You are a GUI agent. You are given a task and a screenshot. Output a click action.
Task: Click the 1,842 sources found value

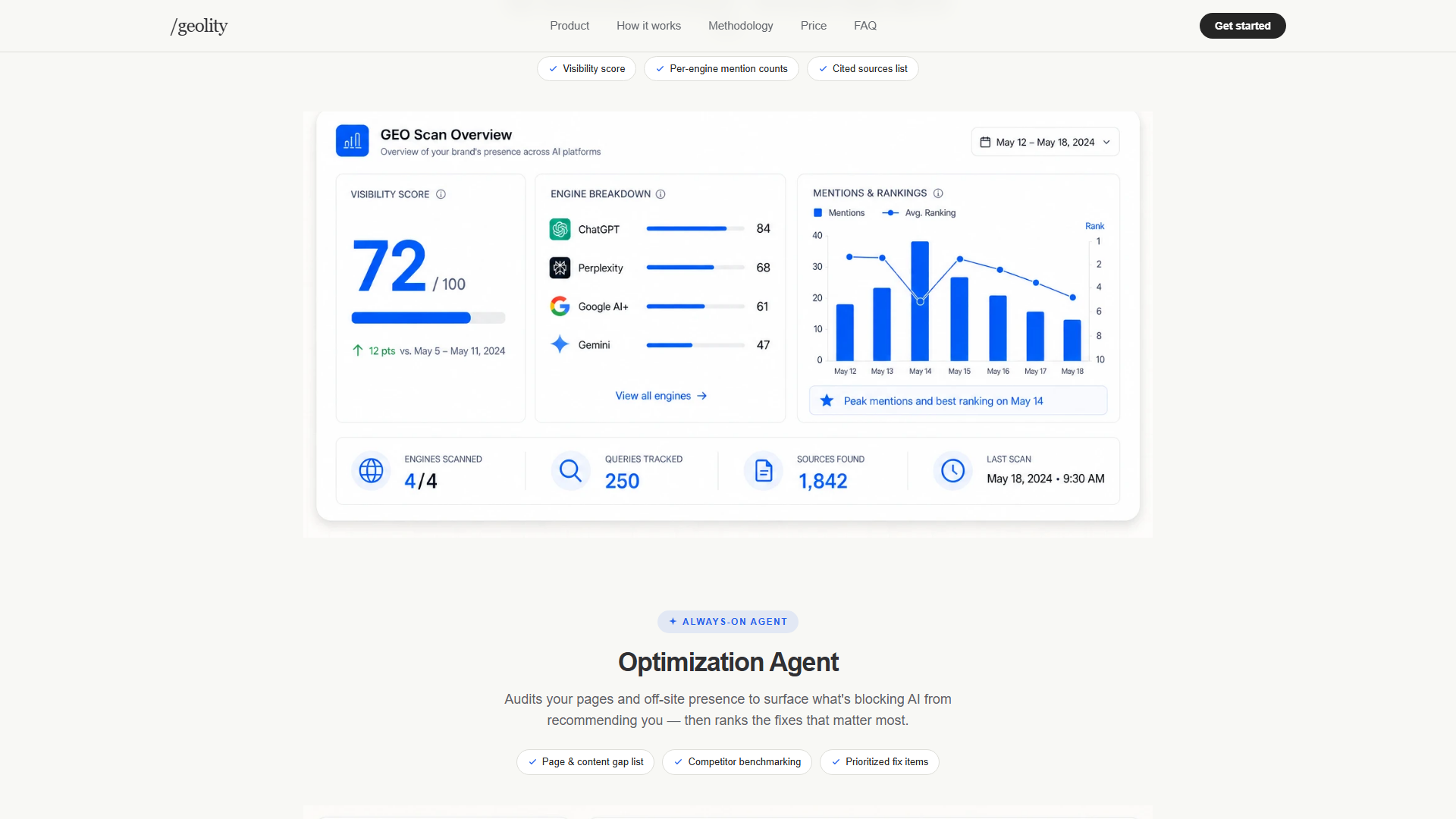823,481
